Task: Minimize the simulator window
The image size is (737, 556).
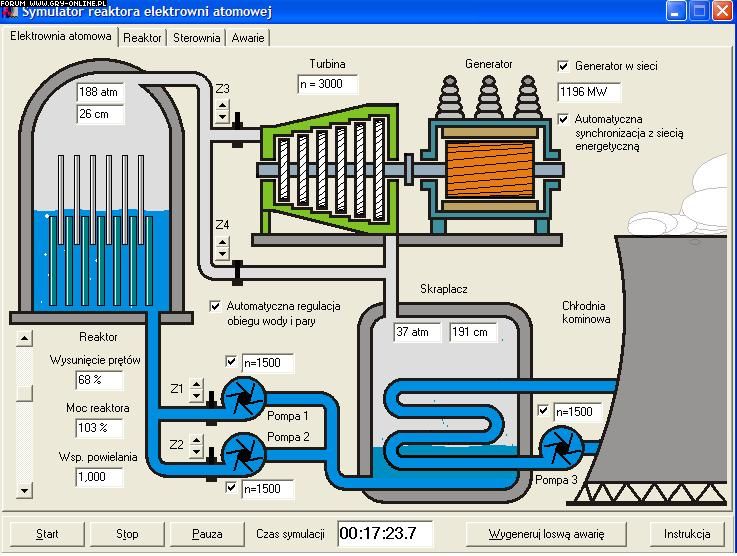Action: coord(675,11)
